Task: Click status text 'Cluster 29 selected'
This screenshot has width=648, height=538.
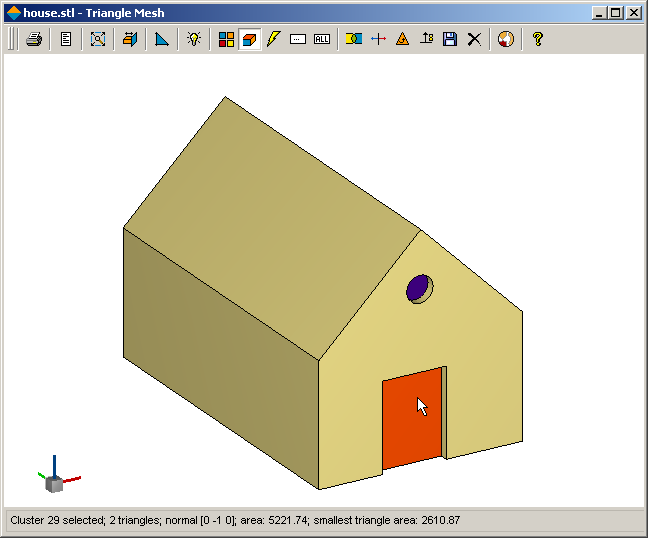Action: [x=57, y=520]
